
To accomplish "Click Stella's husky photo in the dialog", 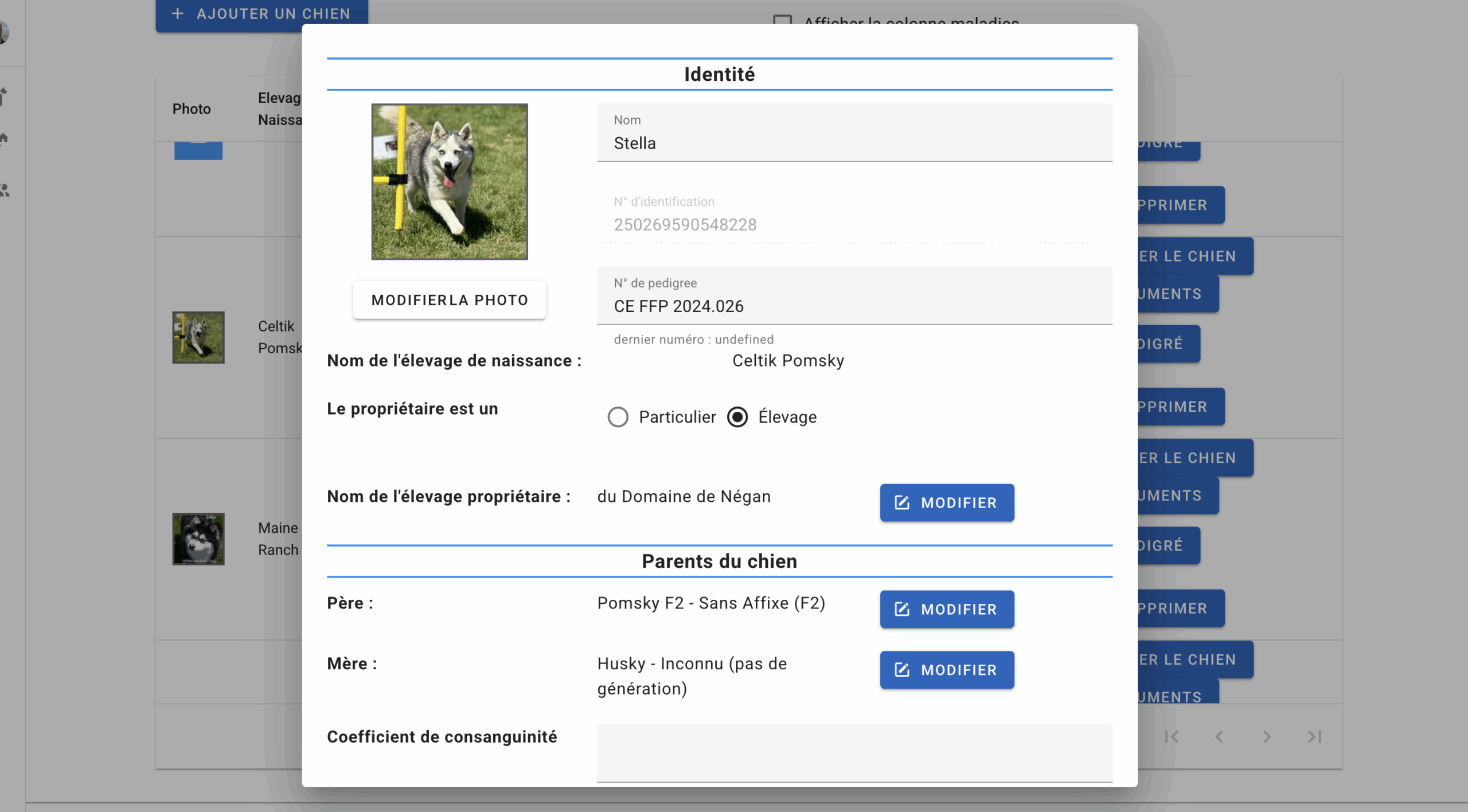I will coord(450,182).
